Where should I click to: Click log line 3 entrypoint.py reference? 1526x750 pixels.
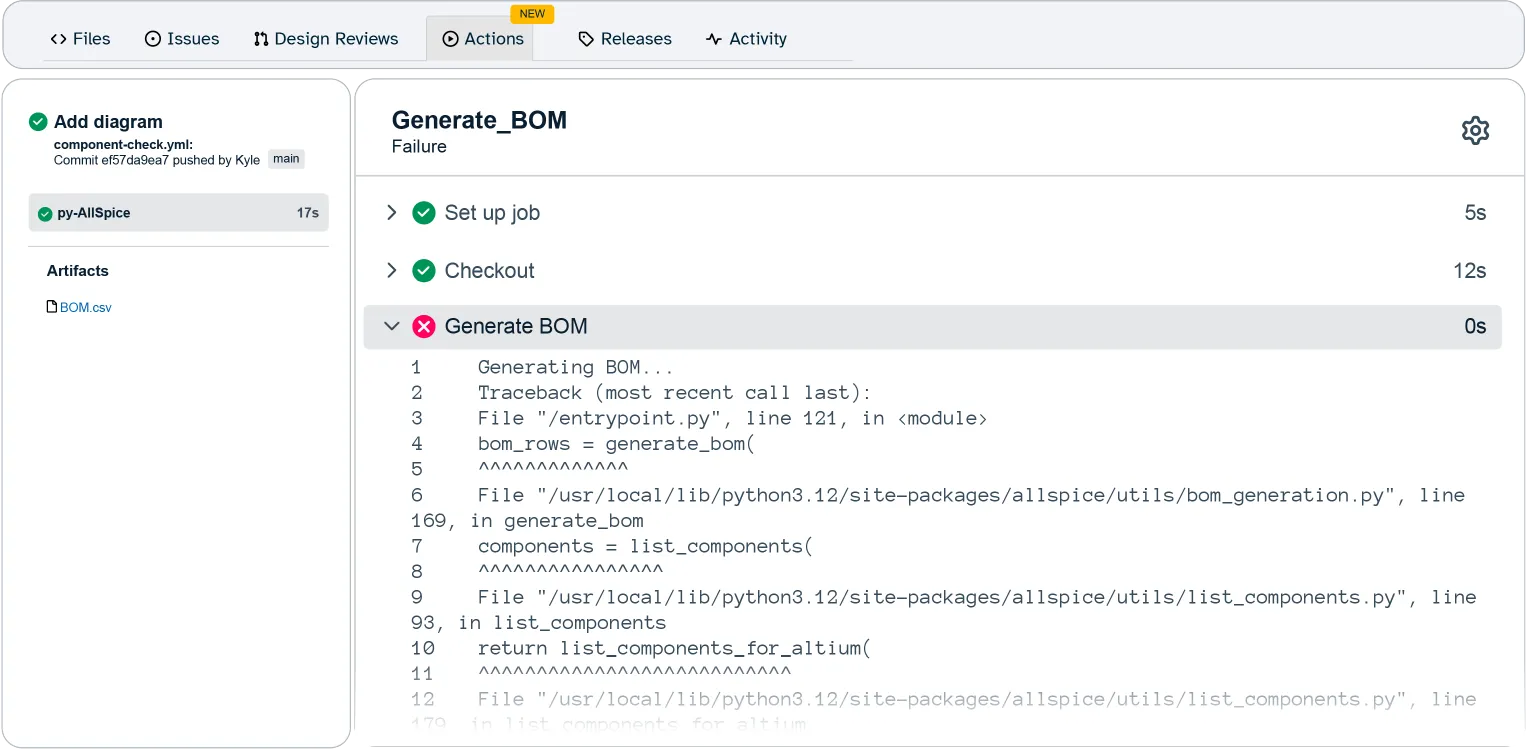pos(733,418)
